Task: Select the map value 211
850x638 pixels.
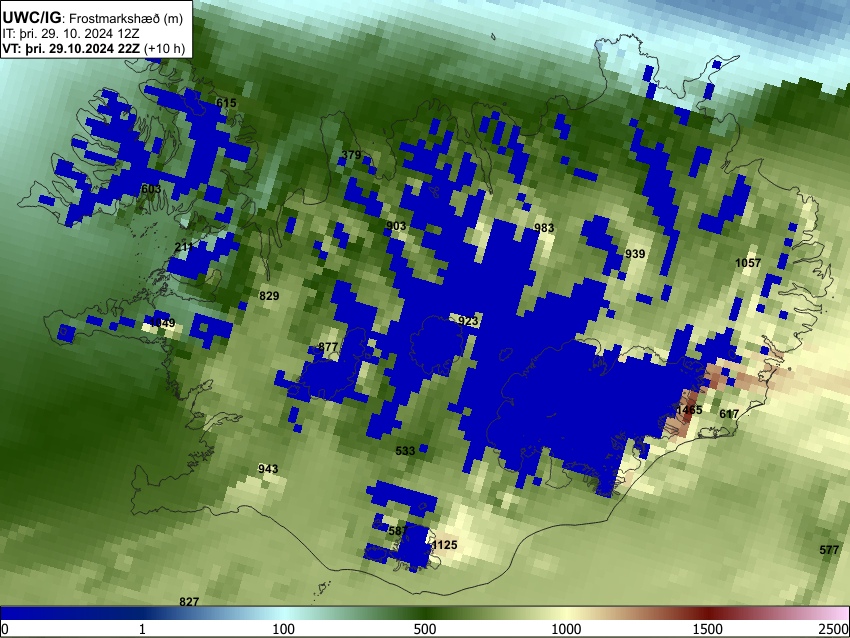Action: (x=184, y=248)
